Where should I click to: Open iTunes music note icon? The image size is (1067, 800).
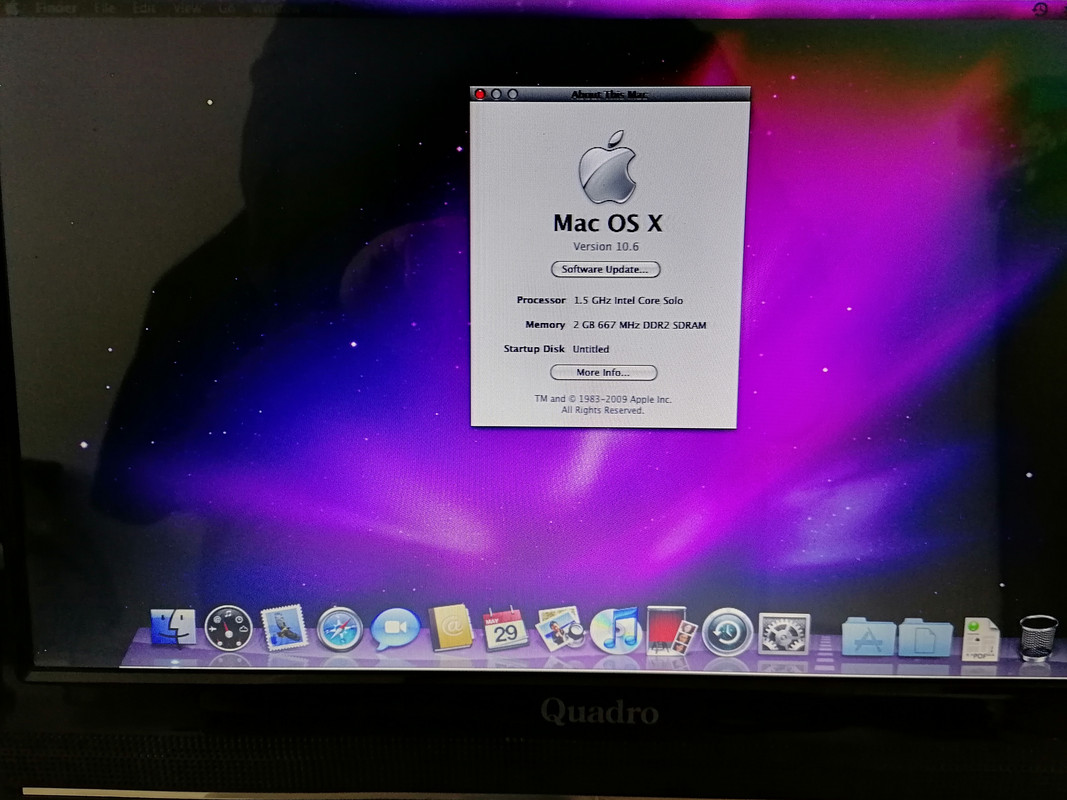click(616, 629)
